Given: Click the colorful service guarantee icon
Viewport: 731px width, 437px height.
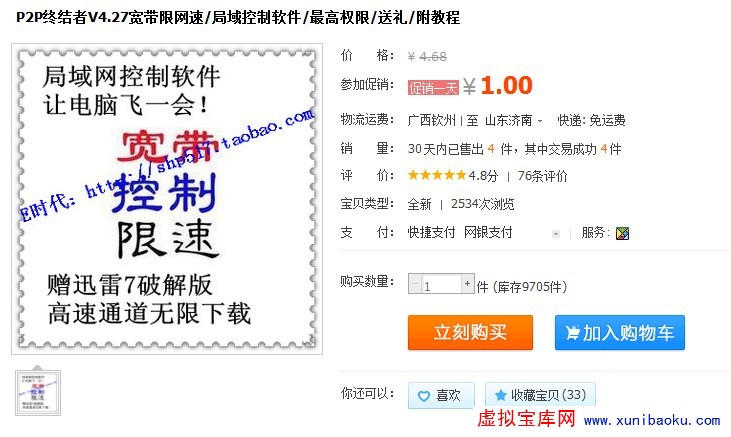Looking at the screenshot, I should click(x=622, y=233).
